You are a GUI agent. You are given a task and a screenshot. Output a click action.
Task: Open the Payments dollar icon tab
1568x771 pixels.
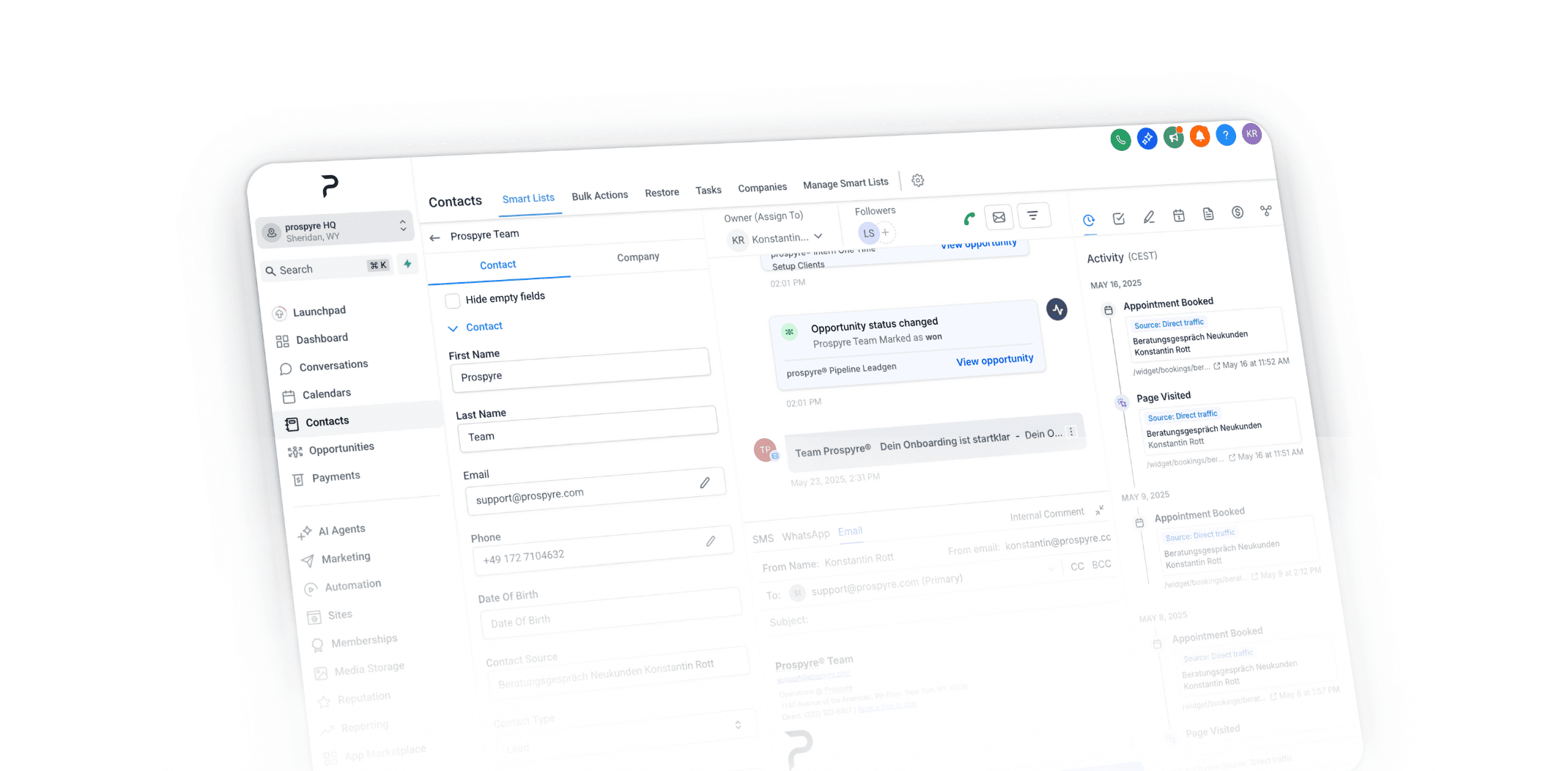[x=1238, y=213]
